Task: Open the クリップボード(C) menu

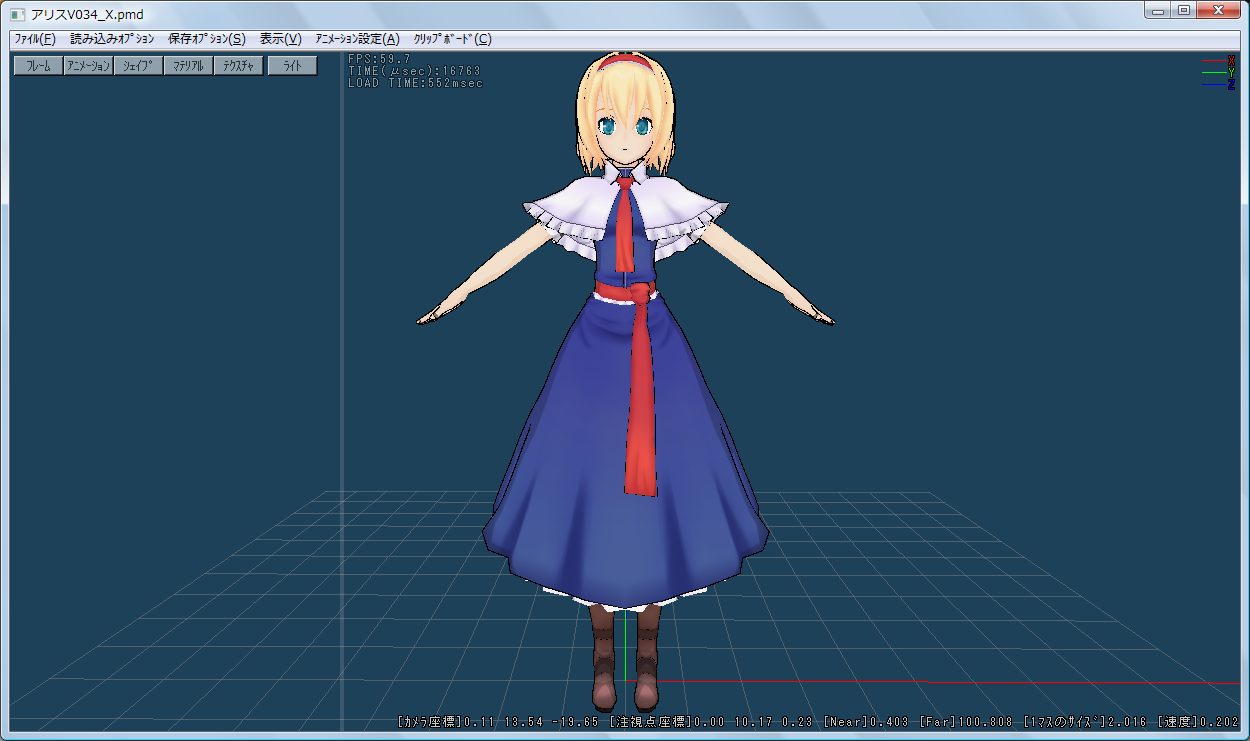Action: (452, 39)
